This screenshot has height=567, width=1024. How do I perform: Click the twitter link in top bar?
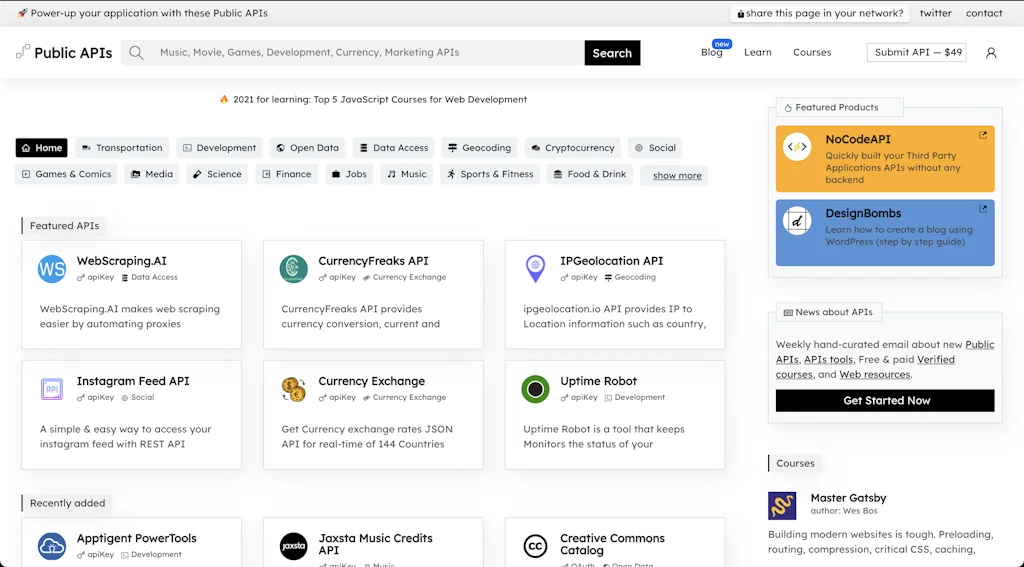coord(935,13)
